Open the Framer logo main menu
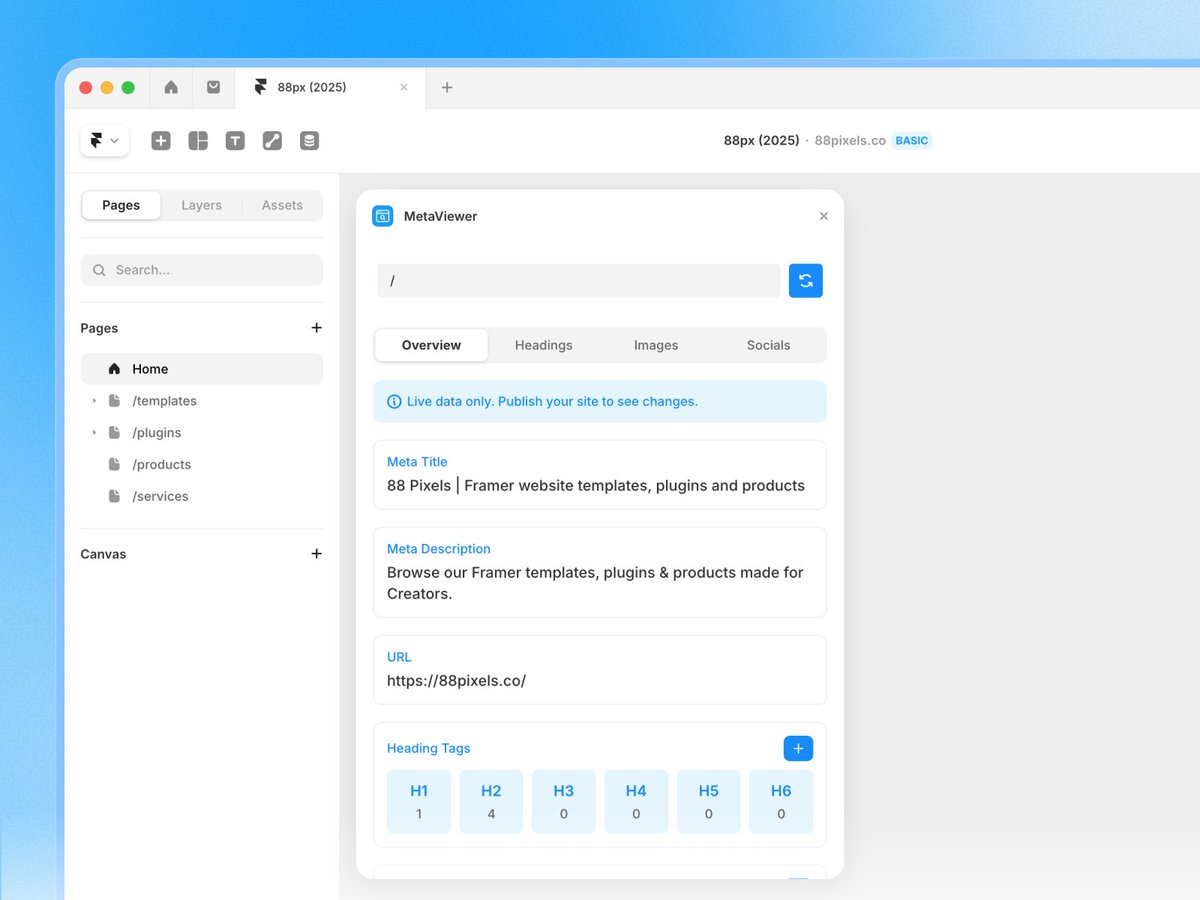The width and height of the screenshot is (1200, 900). 105,141
